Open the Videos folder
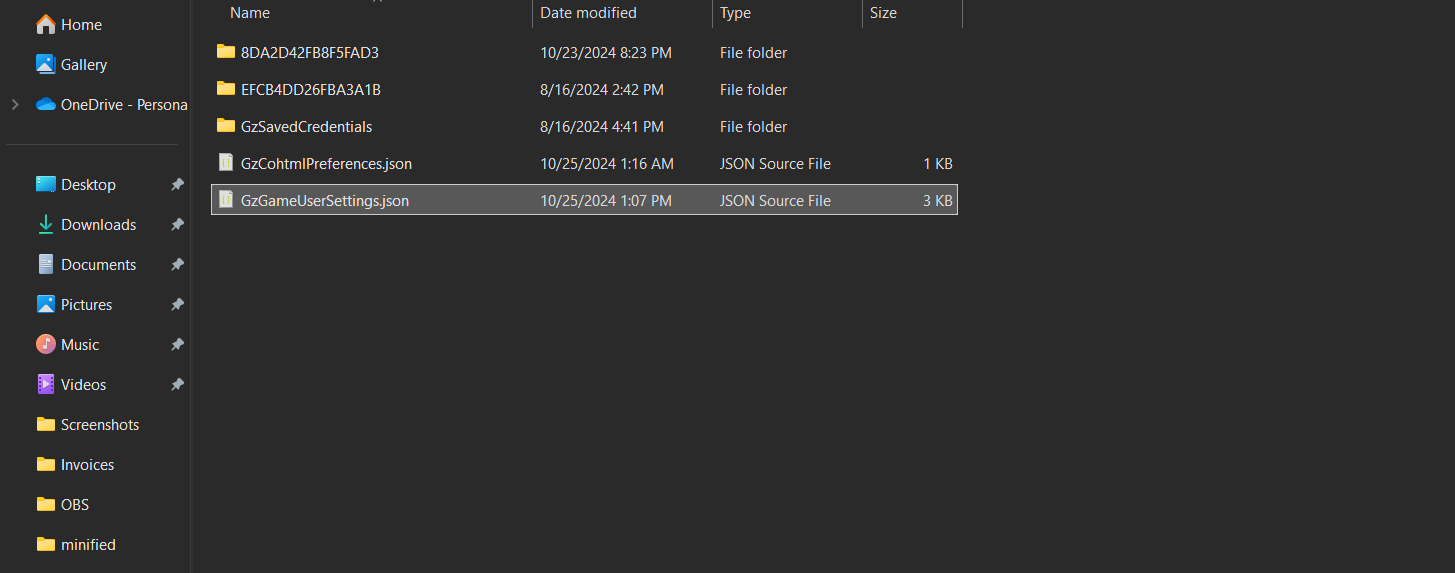Screen dimensions: 1455x573 tap(83, 385)
